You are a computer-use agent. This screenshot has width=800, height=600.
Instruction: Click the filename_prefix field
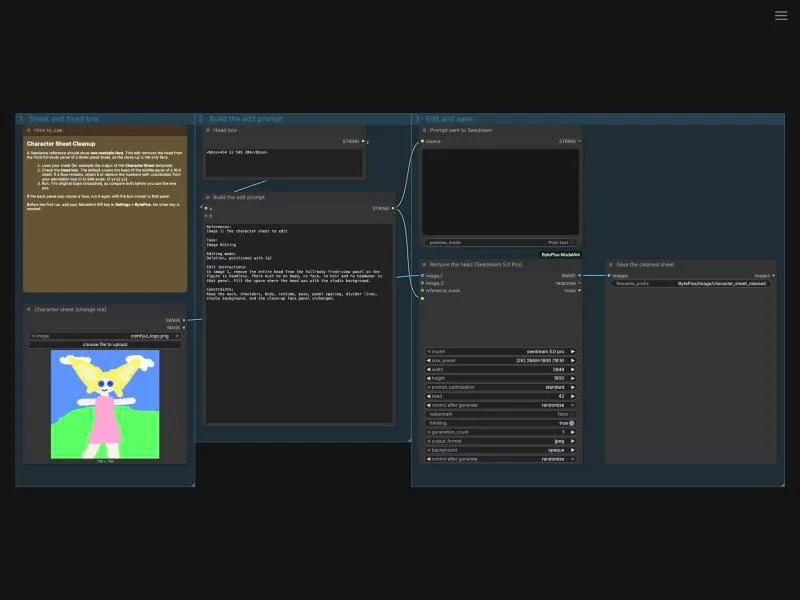[x=691, y=283]
